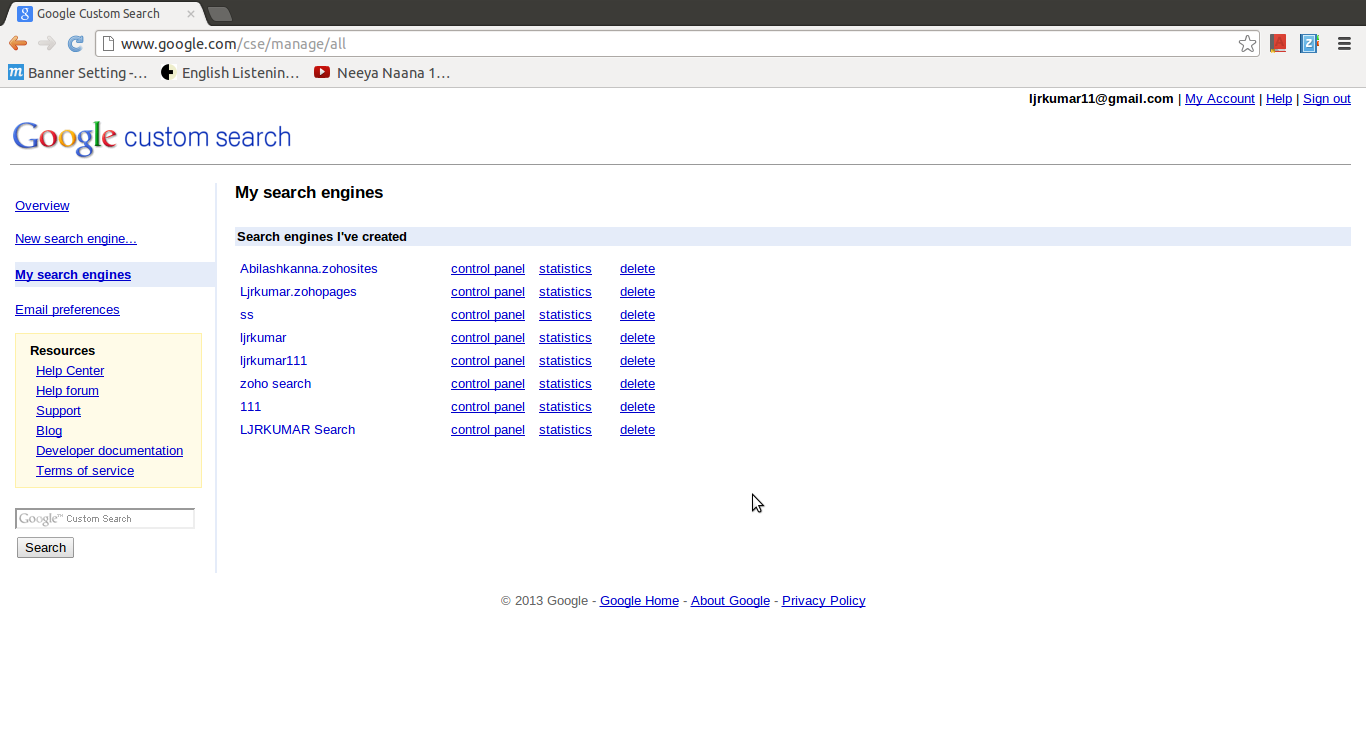Viewport: 1366px width, 744px height.
Task: Open Developer documentation link
Action: [x=109, y=451]
